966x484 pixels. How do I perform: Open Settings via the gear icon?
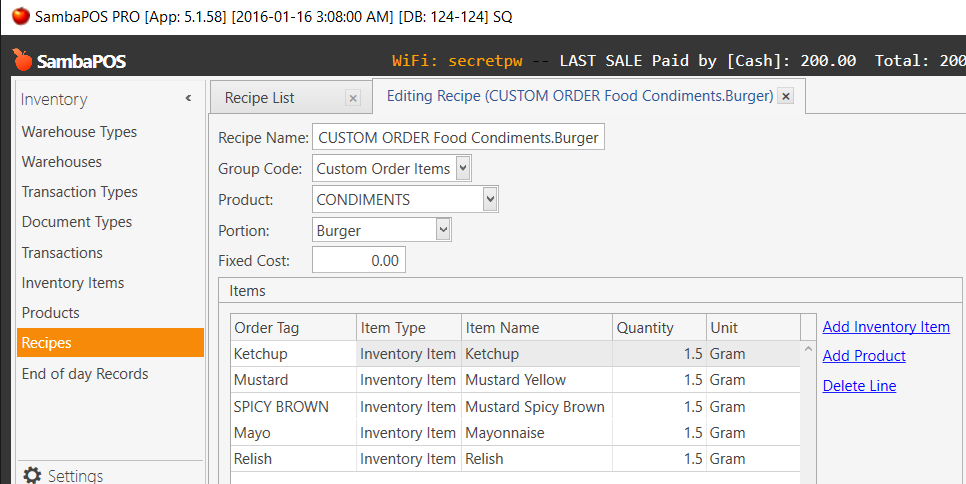pyautogui.click(x=32, y=475)
